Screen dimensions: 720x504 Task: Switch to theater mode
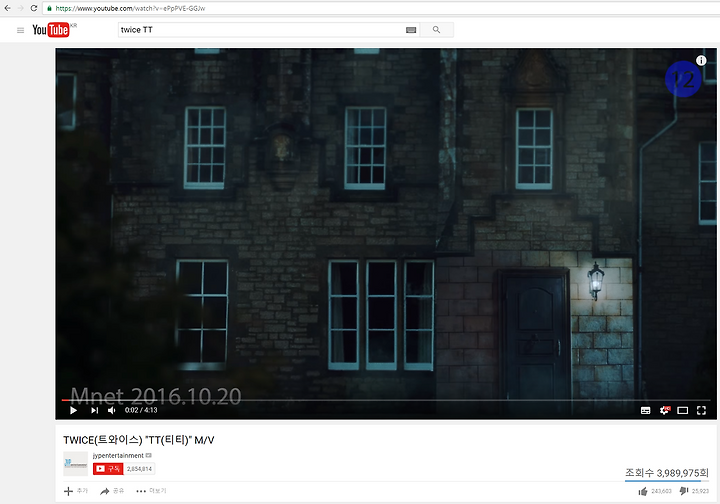[x=683, y=410]
